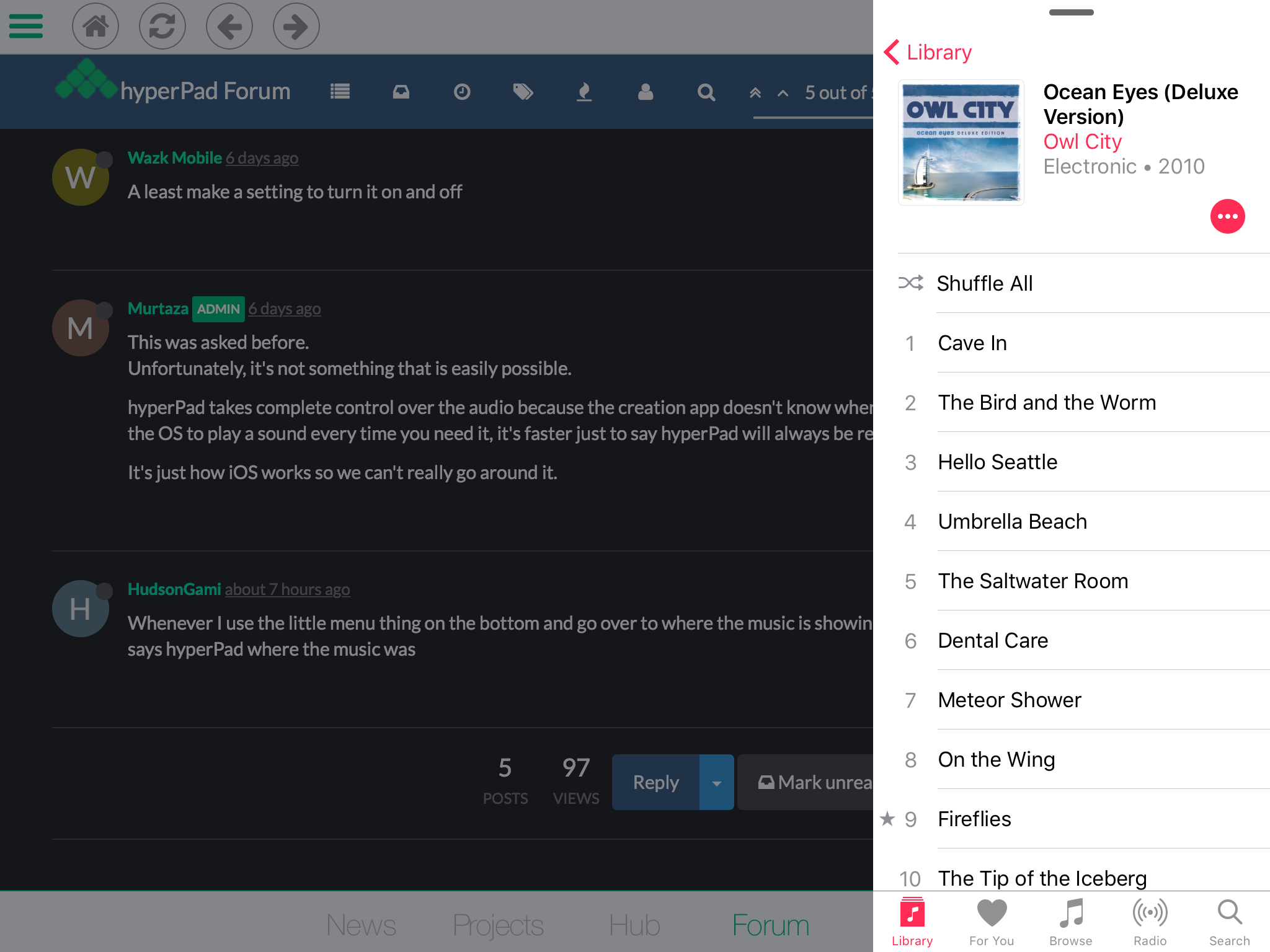Image resolution: width=1270 pixels, height=952 pixels.
Task: Open Owl City artist link
Action: (x=1082, y=142)
